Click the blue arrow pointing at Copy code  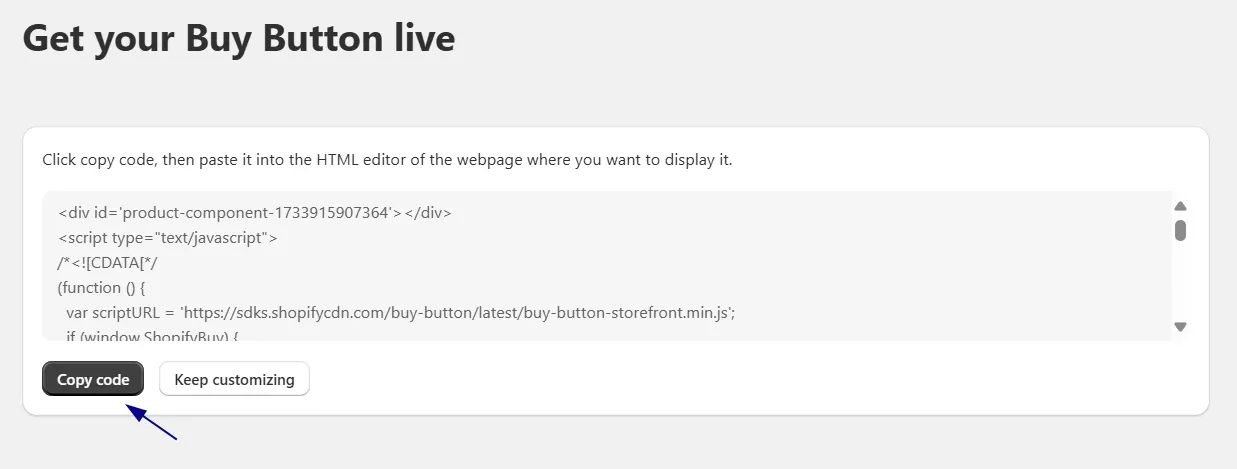click(151, 420)
